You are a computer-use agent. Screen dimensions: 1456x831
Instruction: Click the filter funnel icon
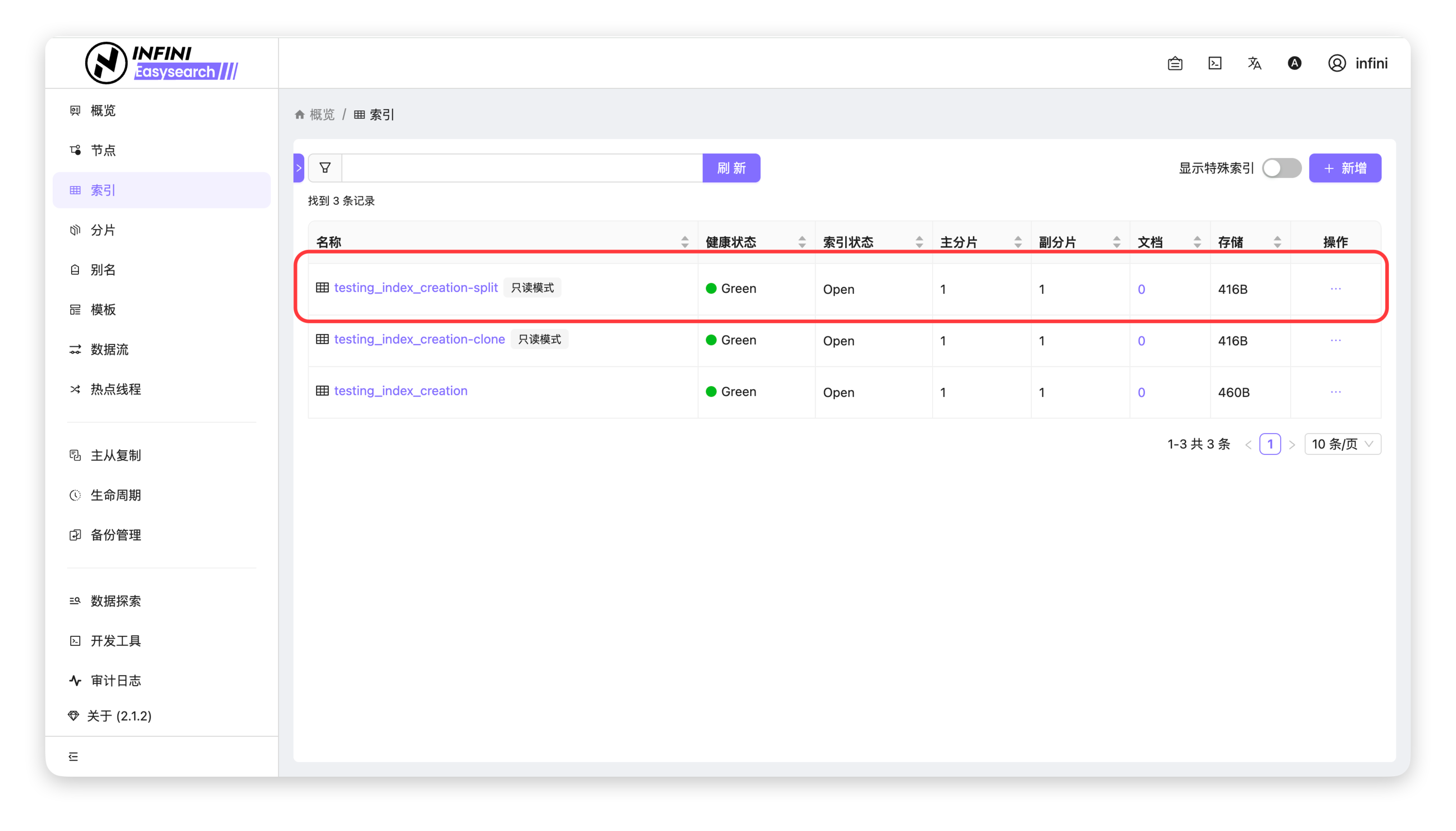pos(325,168)
